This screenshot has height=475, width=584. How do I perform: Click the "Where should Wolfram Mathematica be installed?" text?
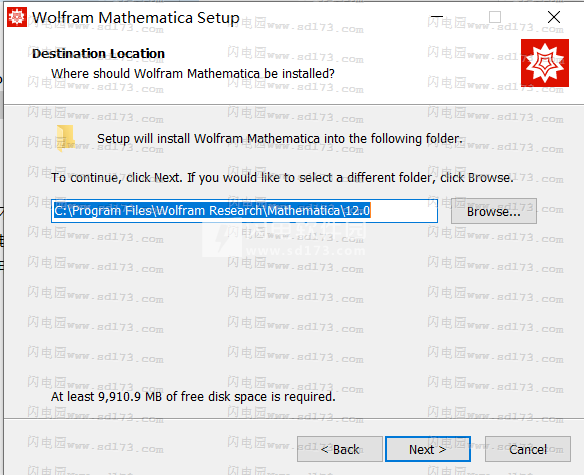[x=193, y=74]
